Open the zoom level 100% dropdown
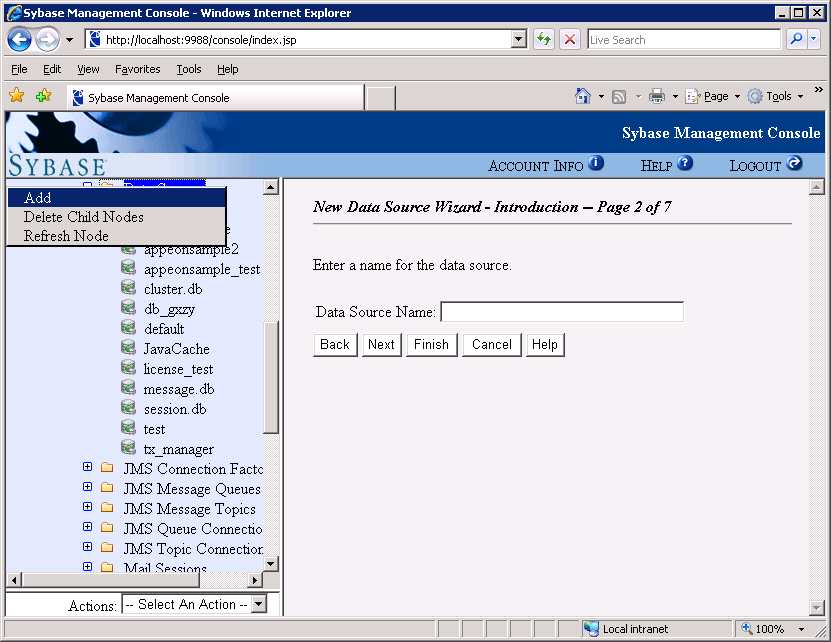831x642 pixels. click(x=801, y=629)
